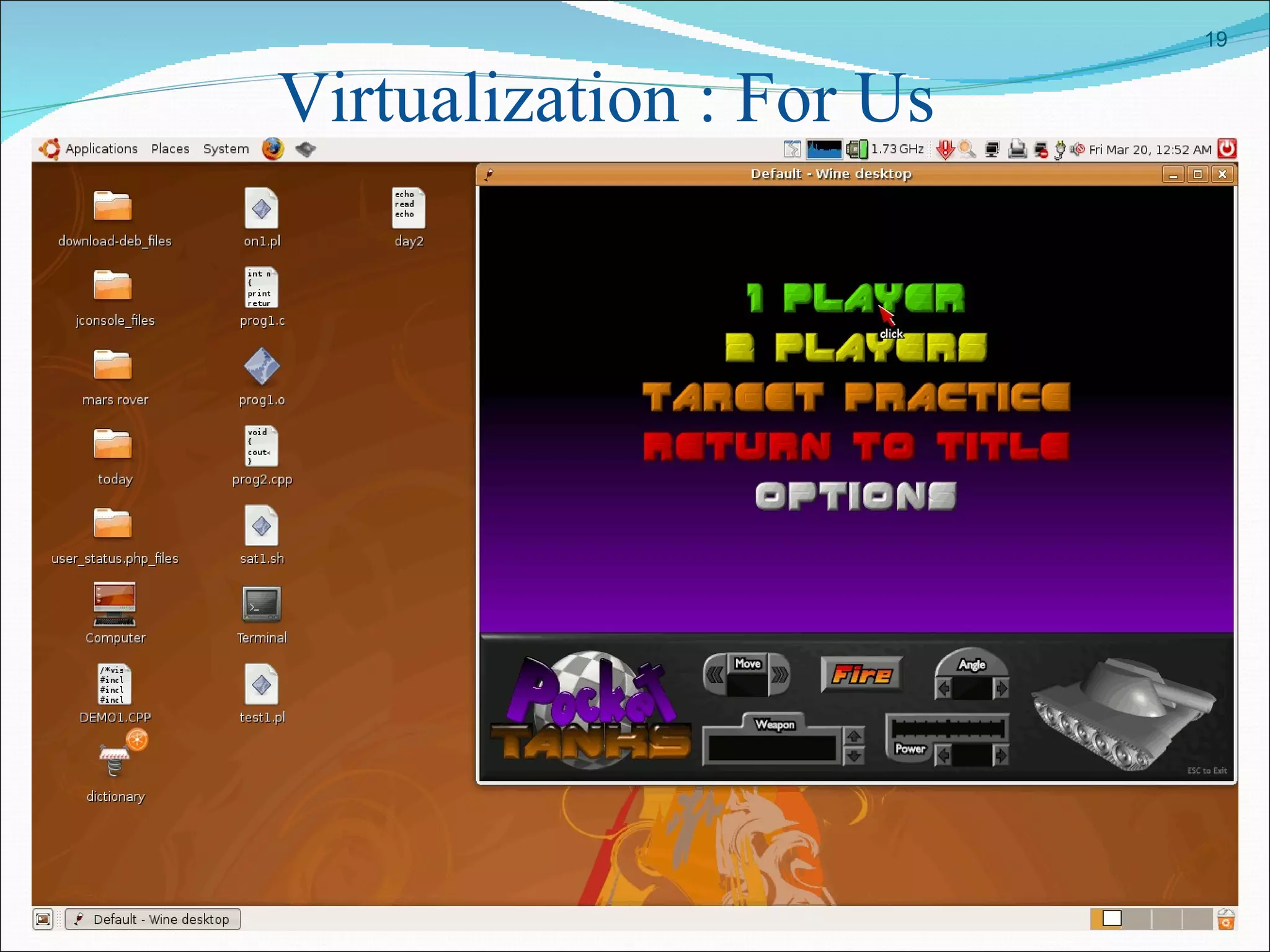This screenshot has width=1270, height=952.
Task: Select the on1.pl script file
Action: [x=261, y=208]
